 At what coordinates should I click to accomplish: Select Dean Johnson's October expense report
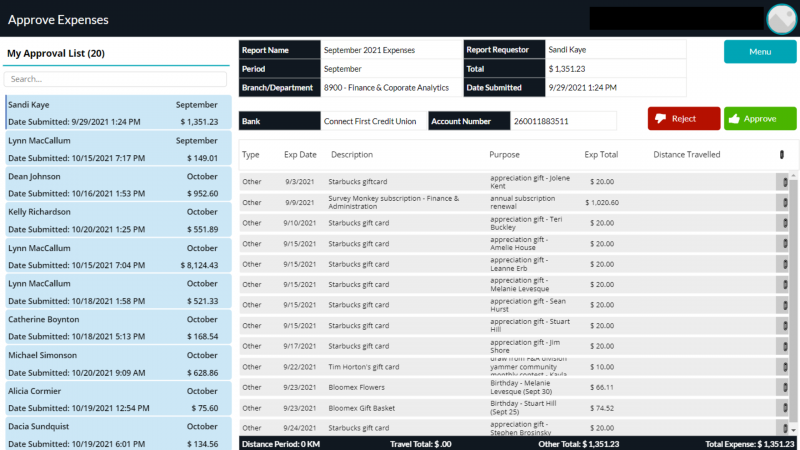click(x=118, y=185)
